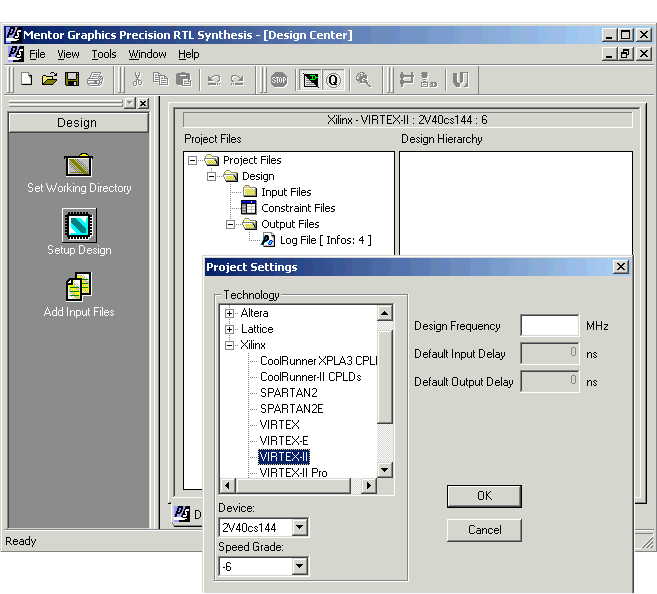
Task: Click the schematic symbol toolbar icon
Action: (406, 80)
